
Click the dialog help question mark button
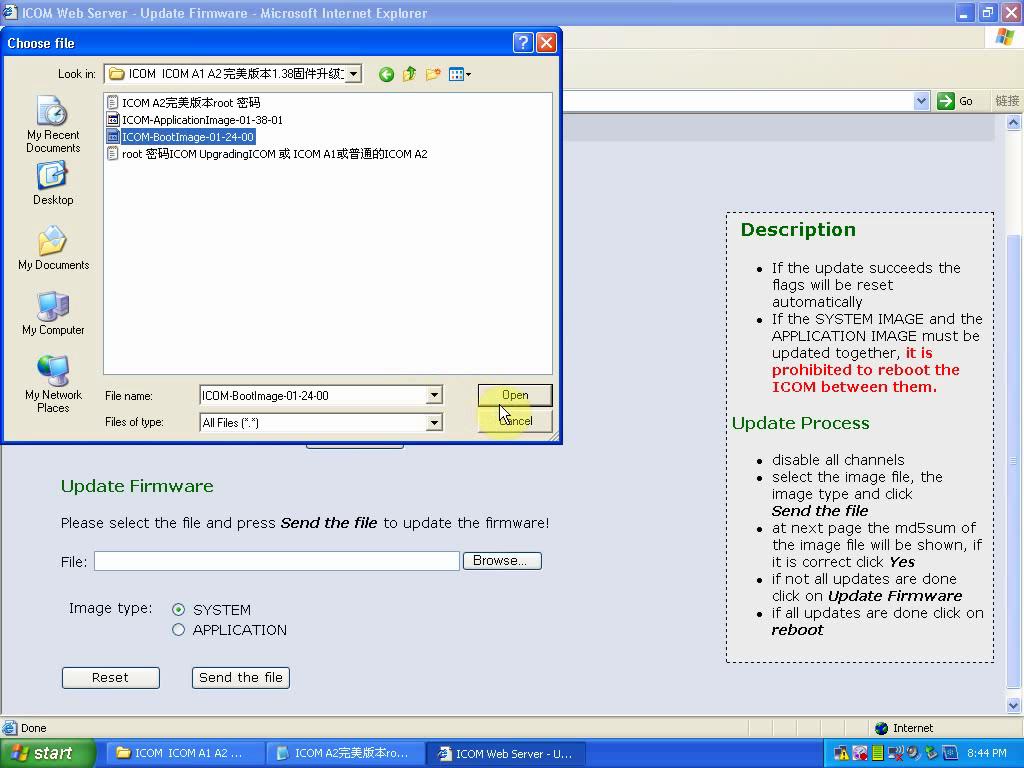(522, 43)
